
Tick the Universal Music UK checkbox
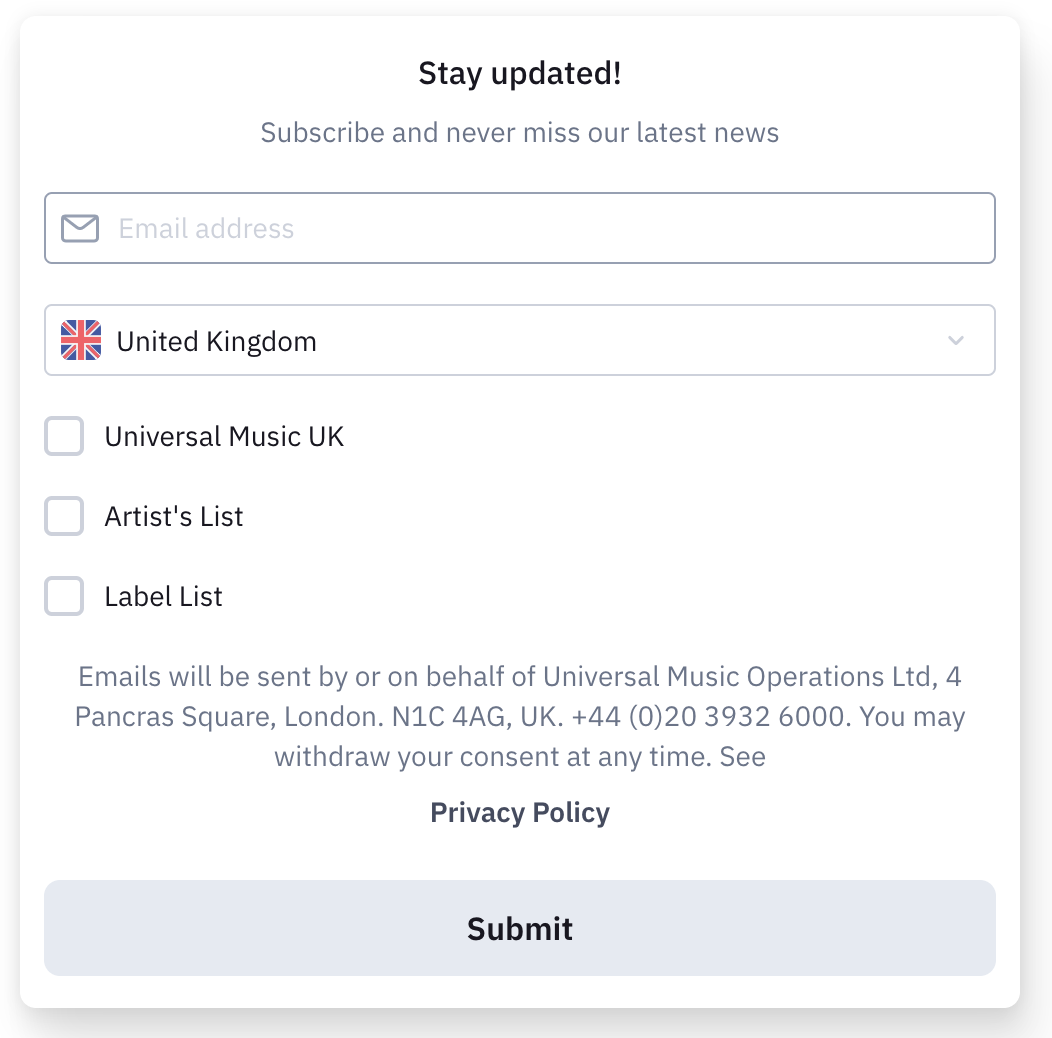(x=64, y=437)
